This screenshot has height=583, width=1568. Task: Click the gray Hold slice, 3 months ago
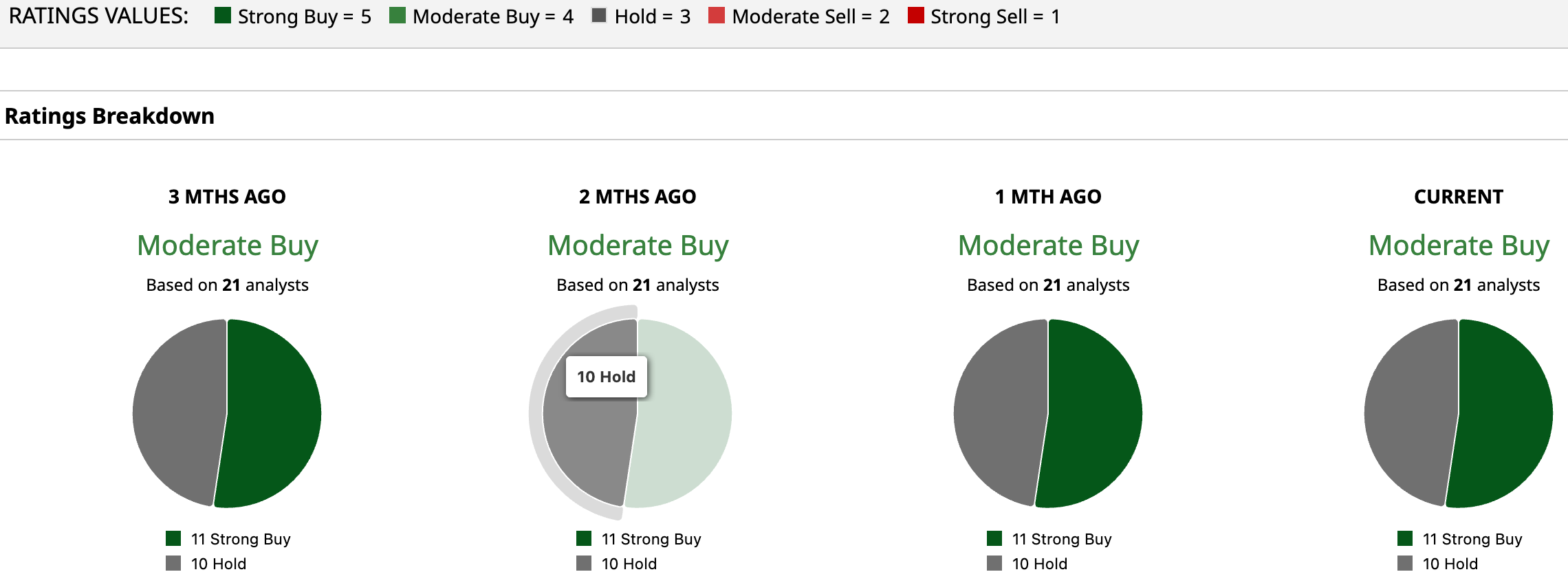(x=179, y=412)
